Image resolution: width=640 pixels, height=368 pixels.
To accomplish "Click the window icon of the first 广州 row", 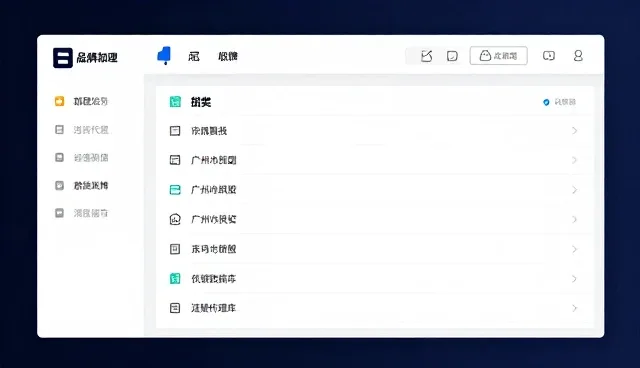I will tap(175, 160).
